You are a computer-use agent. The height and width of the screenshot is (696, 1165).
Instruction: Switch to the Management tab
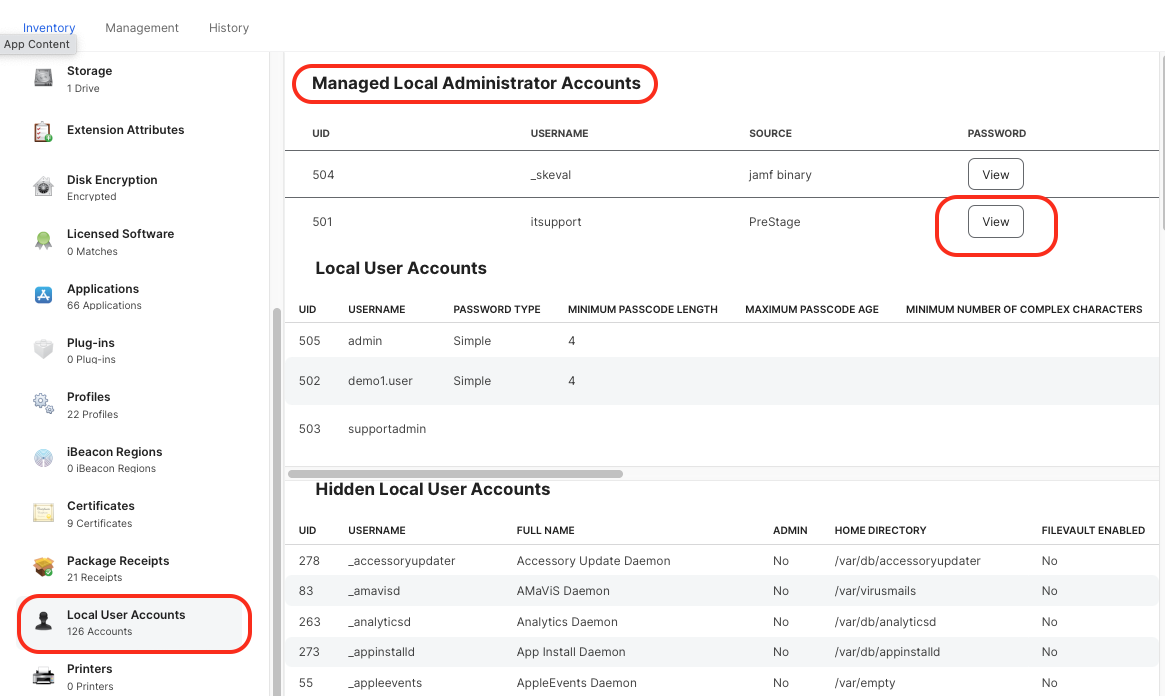(x=142, y=27)
